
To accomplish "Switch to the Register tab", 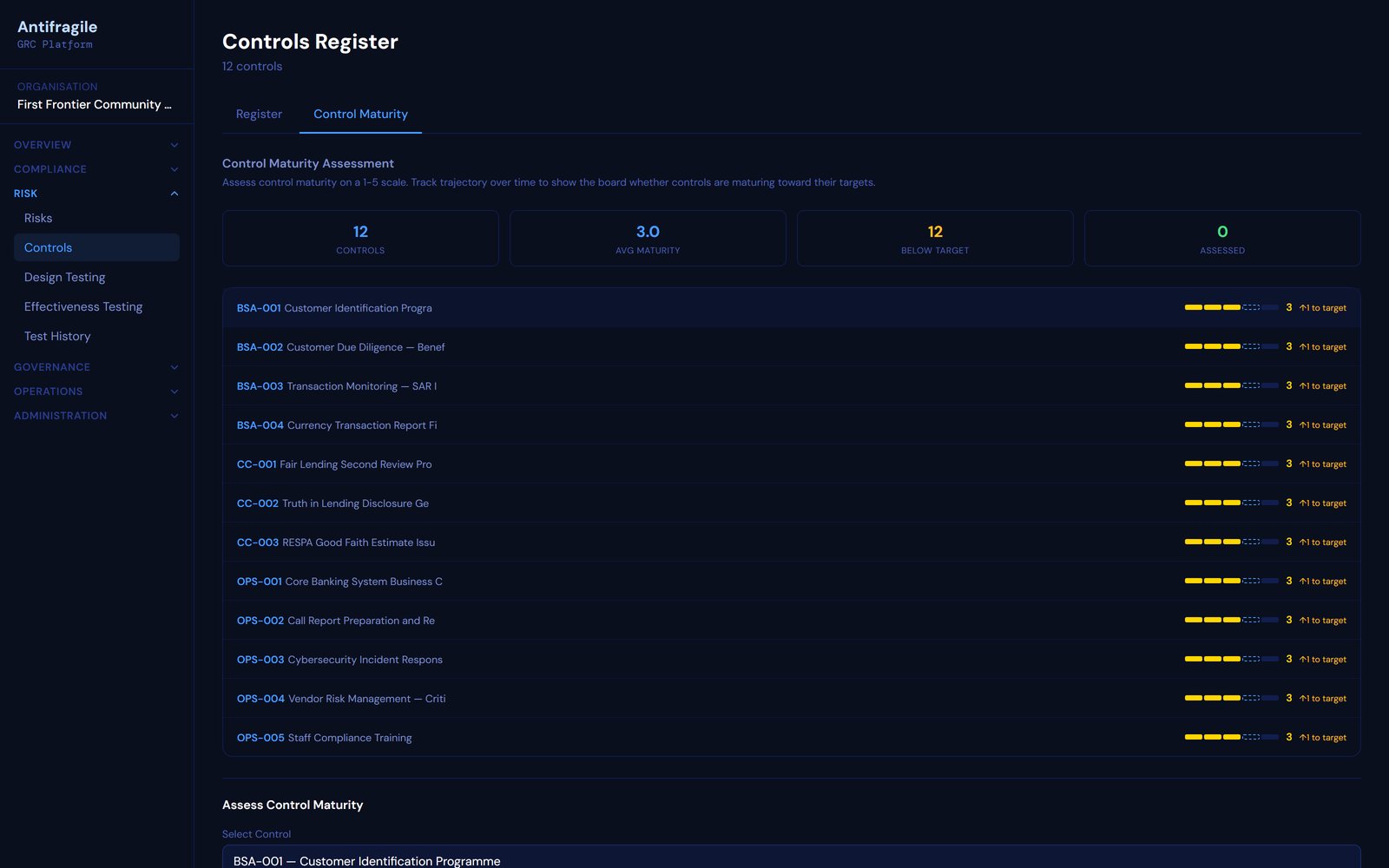I will (259, 114).
